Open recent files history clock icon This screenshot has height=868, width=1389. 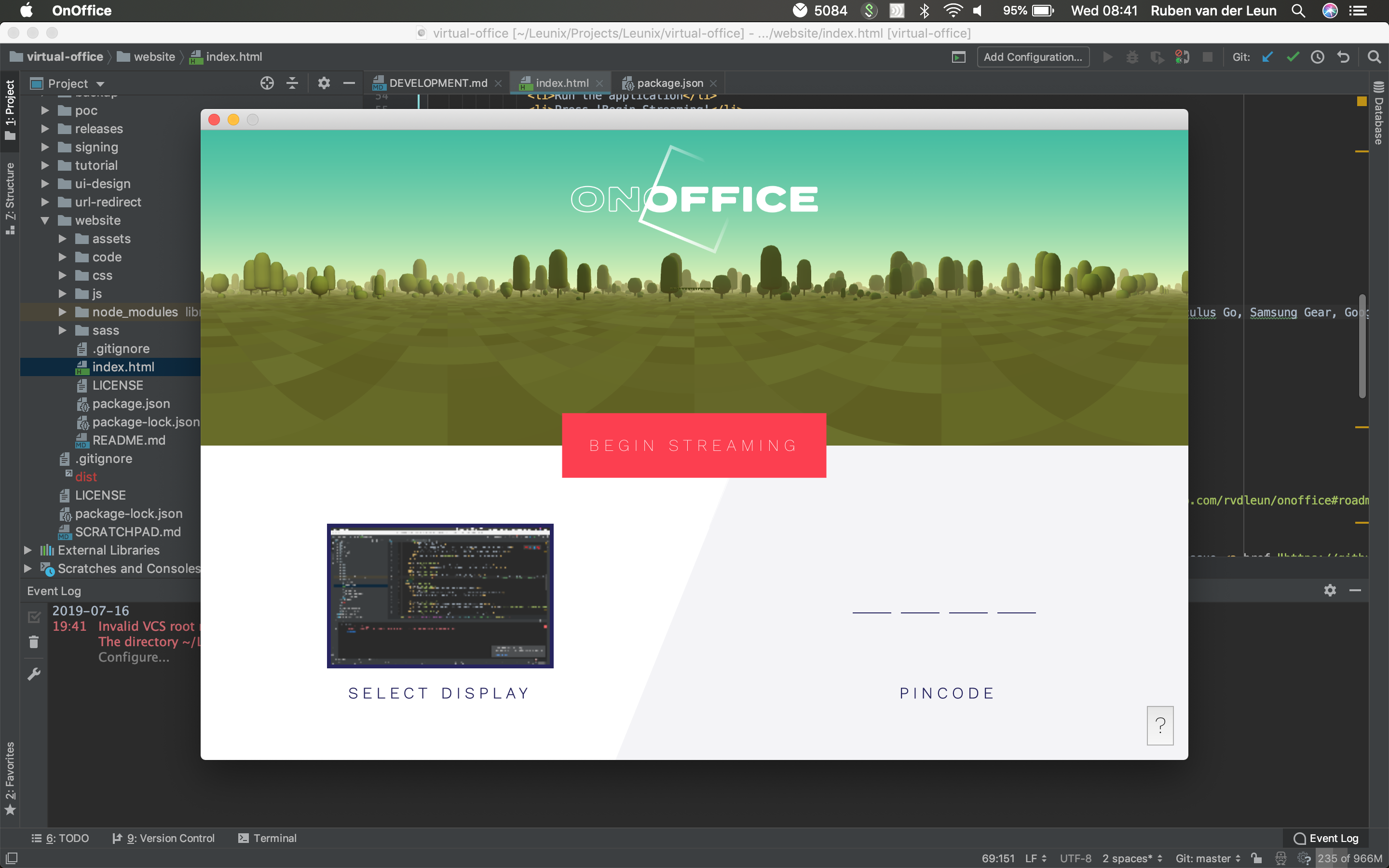[x=1318, y=56]
